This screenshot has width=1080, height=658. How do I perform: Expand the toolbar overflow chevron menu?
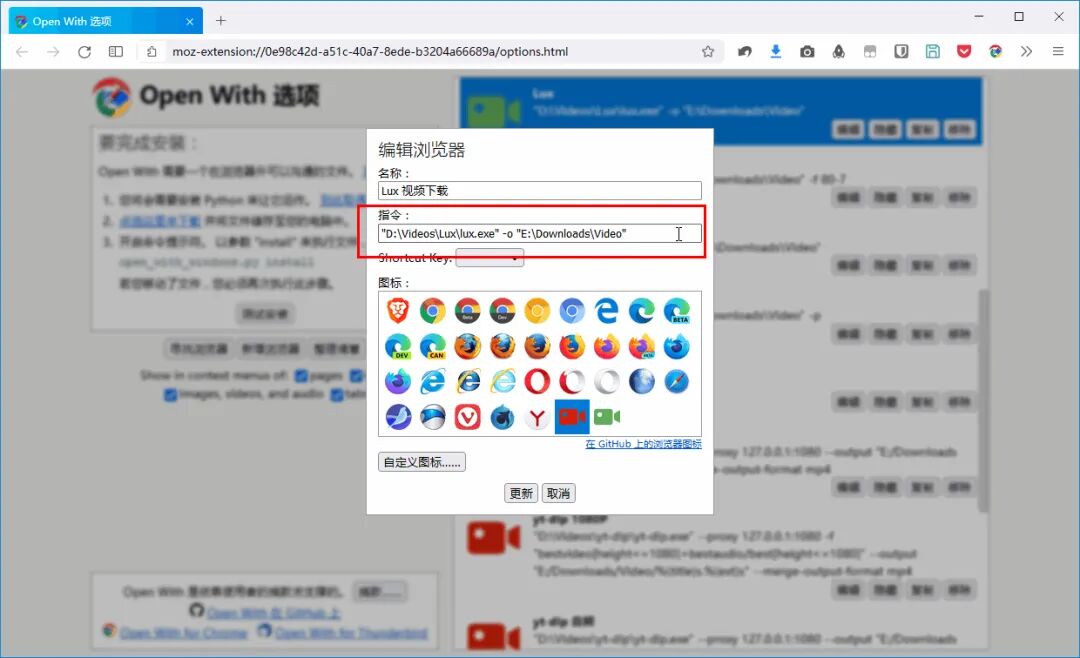pos(1026,52)
